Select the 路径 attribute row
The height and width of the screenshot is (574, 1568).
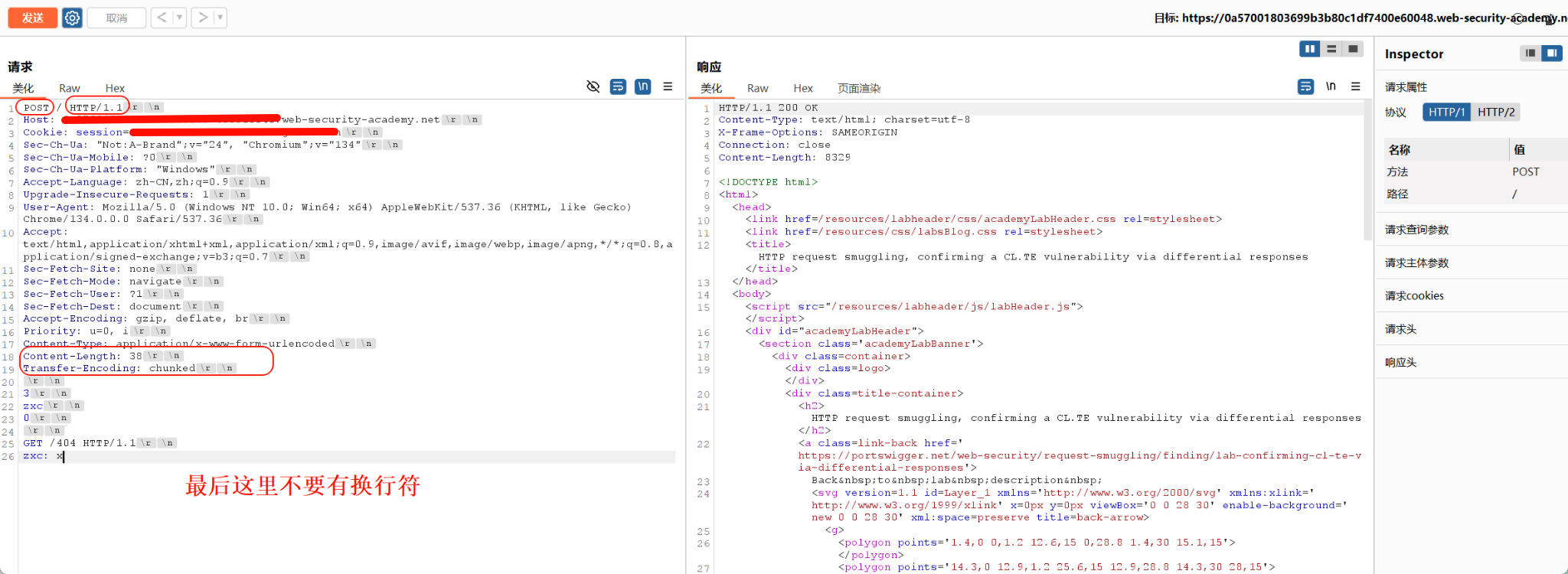coord(1474,194)
